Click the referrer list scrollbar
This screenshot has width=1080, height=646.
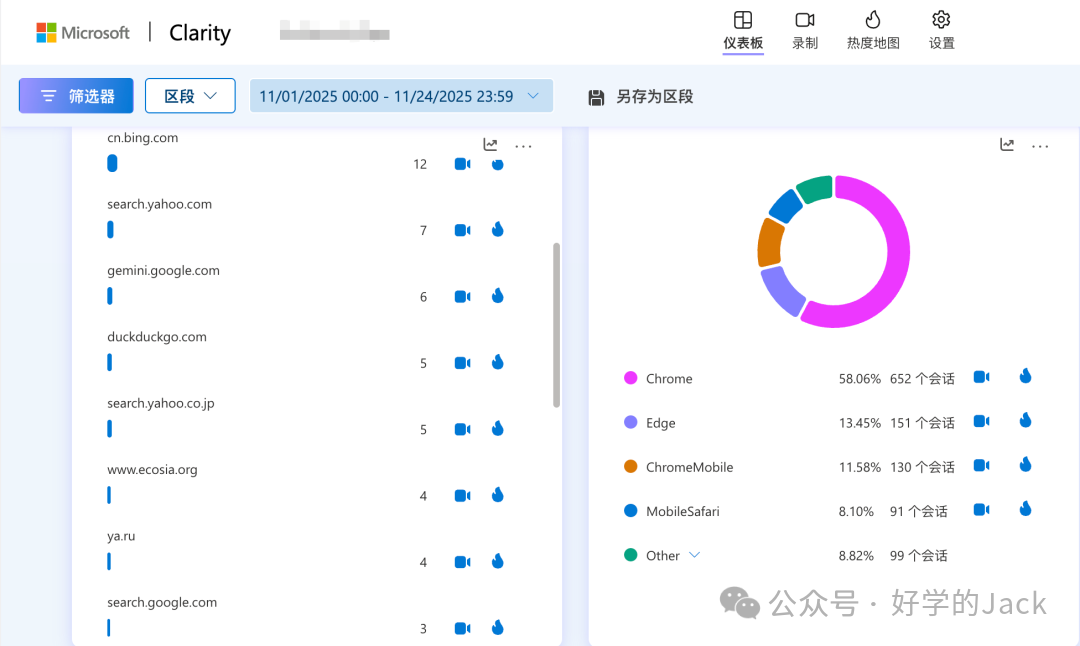click(x=557, y=325)
